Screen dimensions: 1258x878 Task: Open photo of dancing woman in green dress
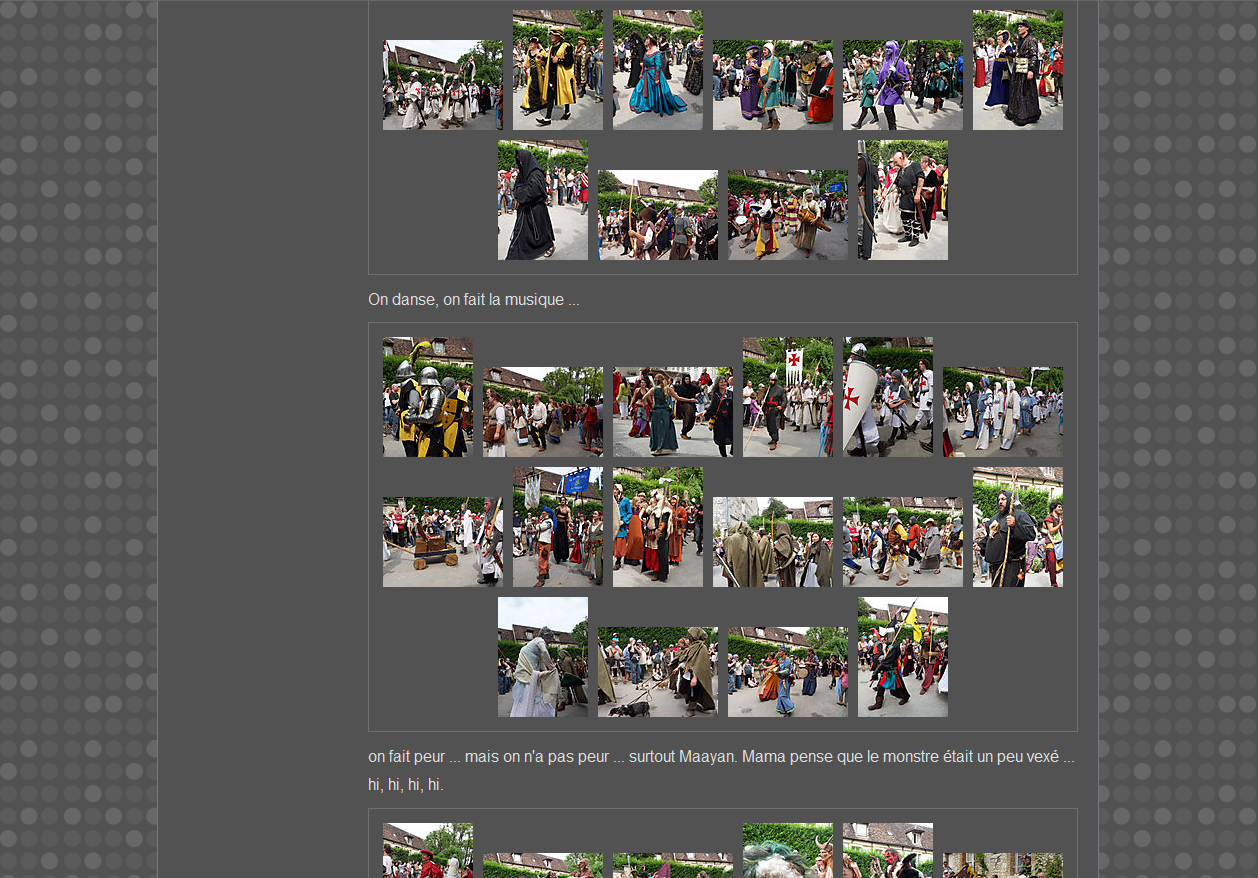[x=672, y=412]
